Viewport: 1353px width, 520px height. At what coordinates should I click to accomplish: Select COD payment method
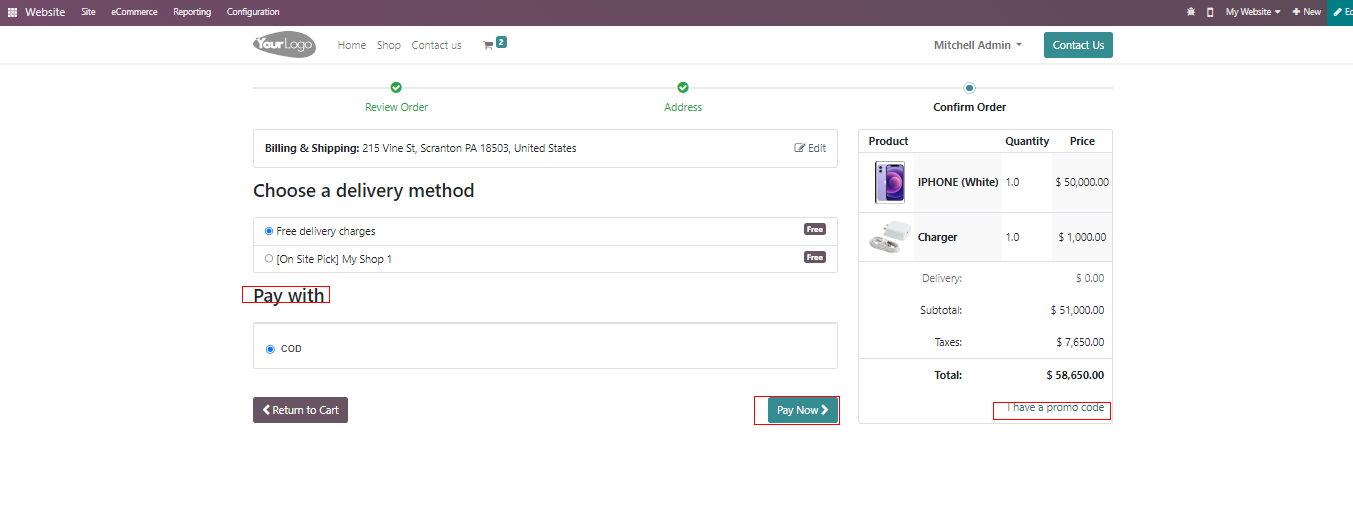[x=270, y=349]
